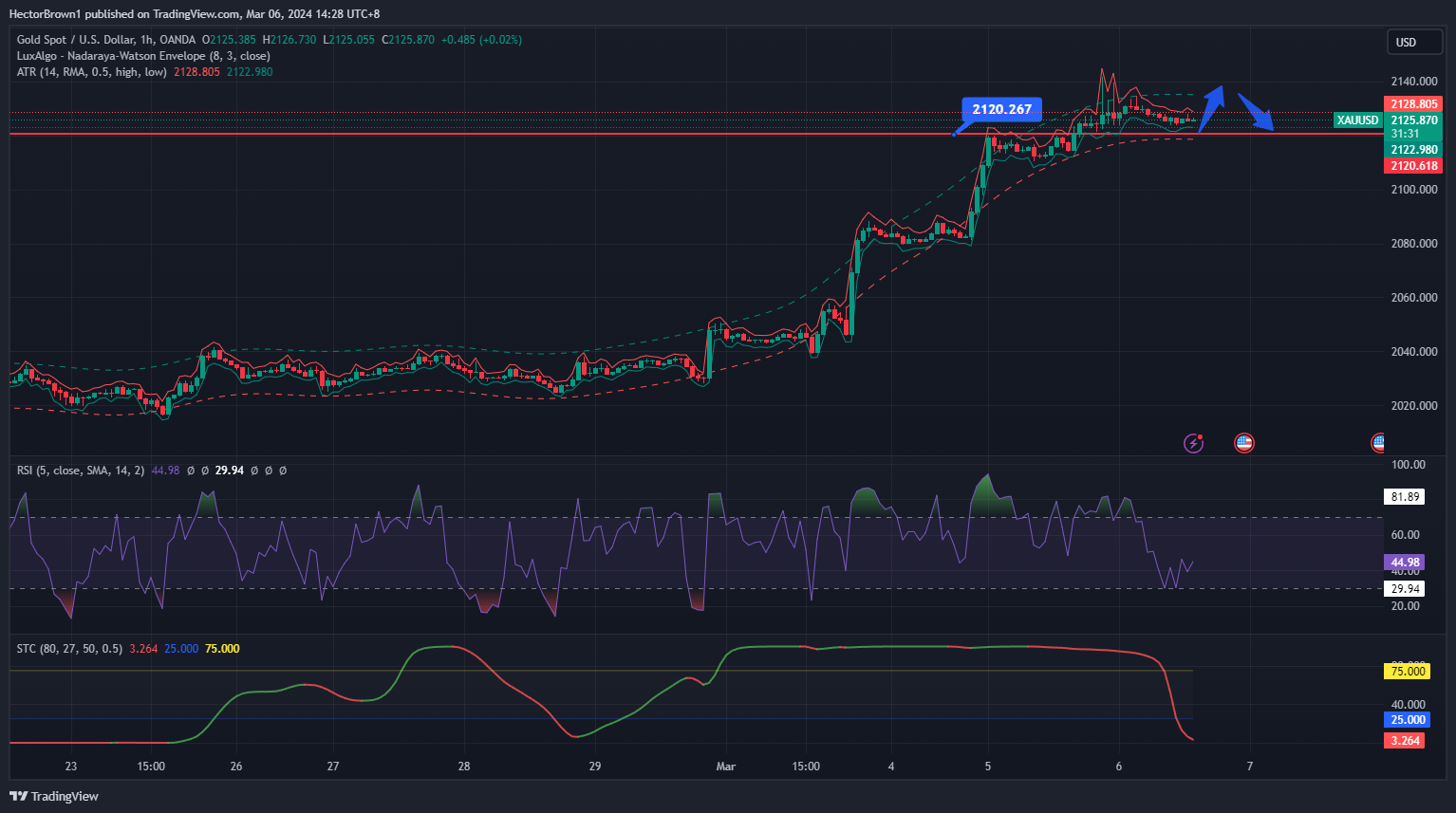Click the 2020.000 price axis value

(1414, 406)
